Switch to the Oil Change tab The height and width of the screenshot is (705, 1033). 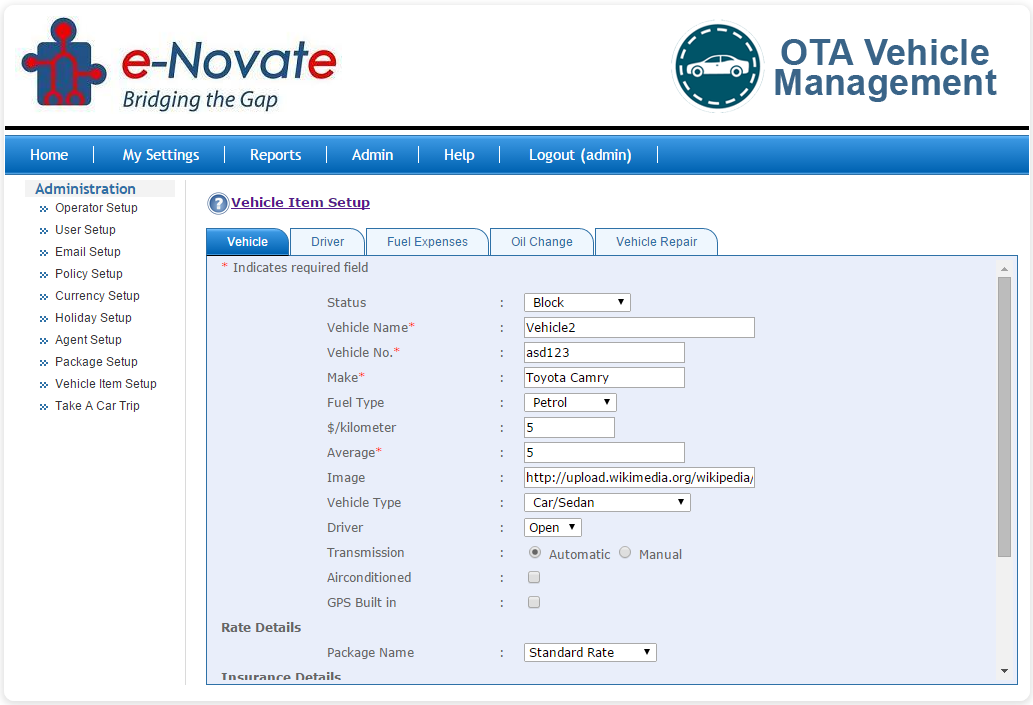[541, 241]
